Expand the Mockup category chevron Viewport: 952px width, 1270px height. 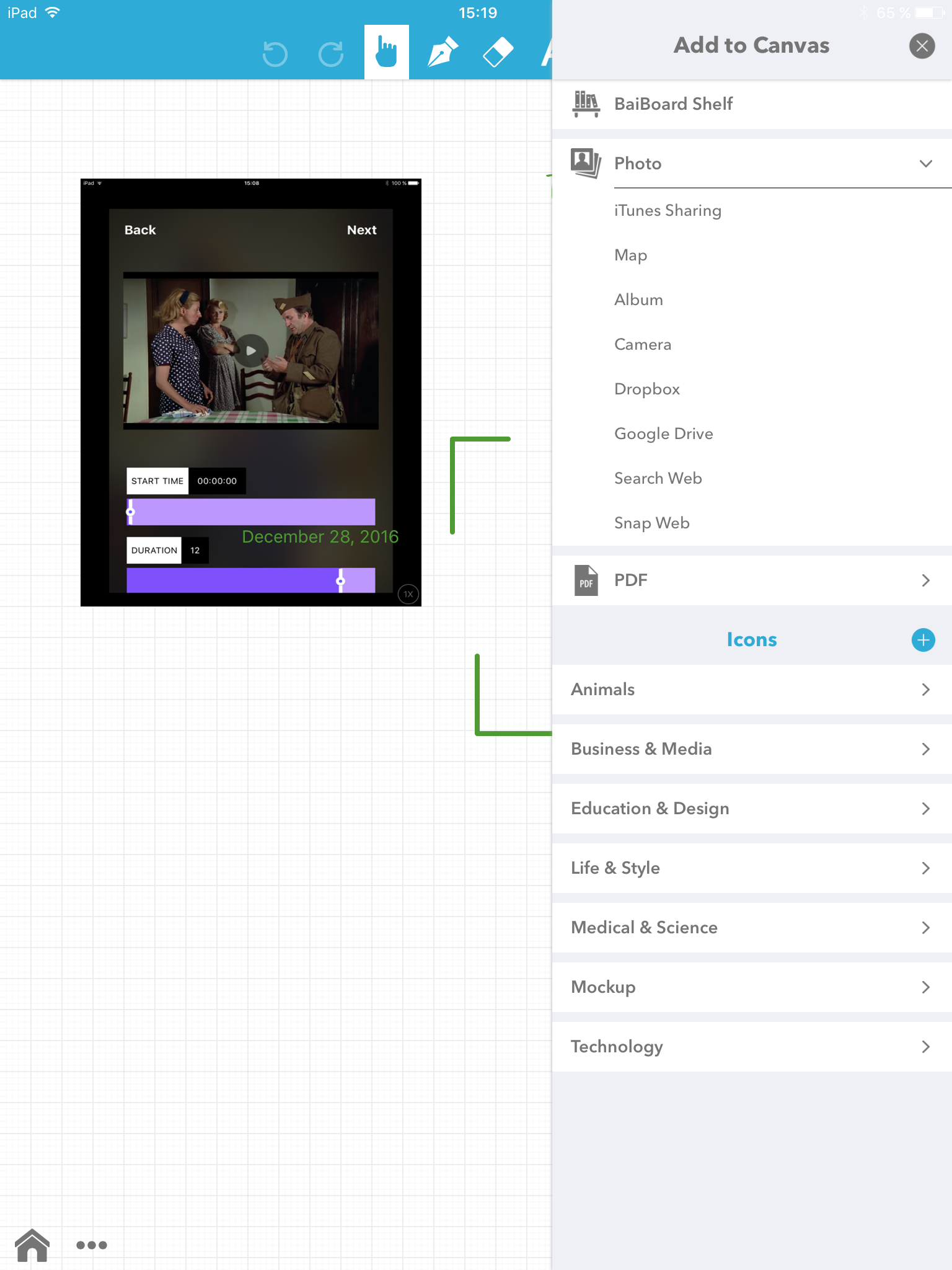pos(926,987)
